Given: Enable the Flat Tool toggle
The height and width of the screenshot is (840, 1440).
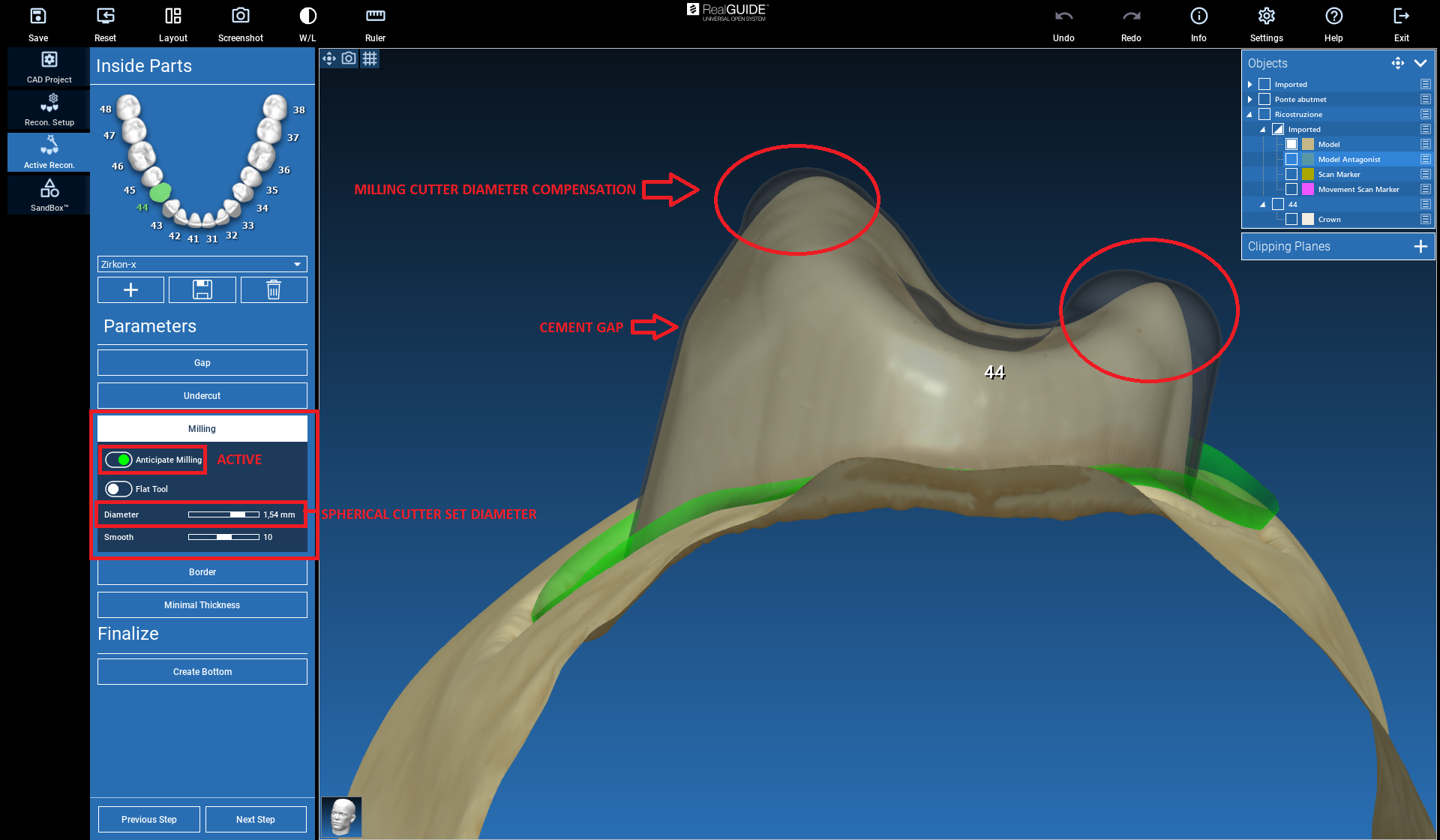Looking at the screenshot, I should (118, 489).
